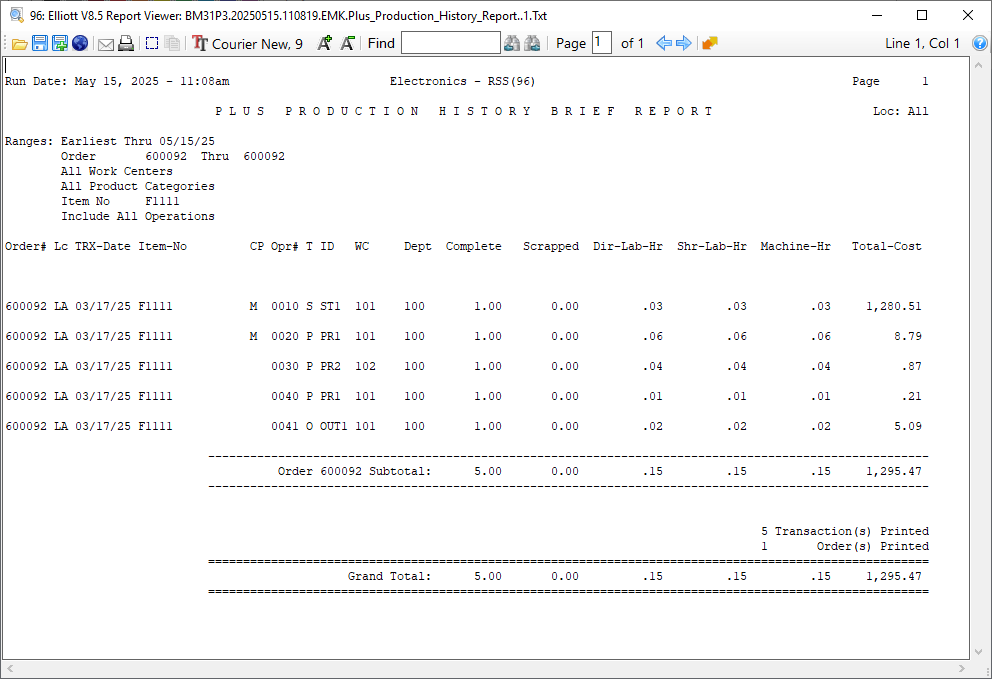Click the ID value ST1

pos(330,306)
